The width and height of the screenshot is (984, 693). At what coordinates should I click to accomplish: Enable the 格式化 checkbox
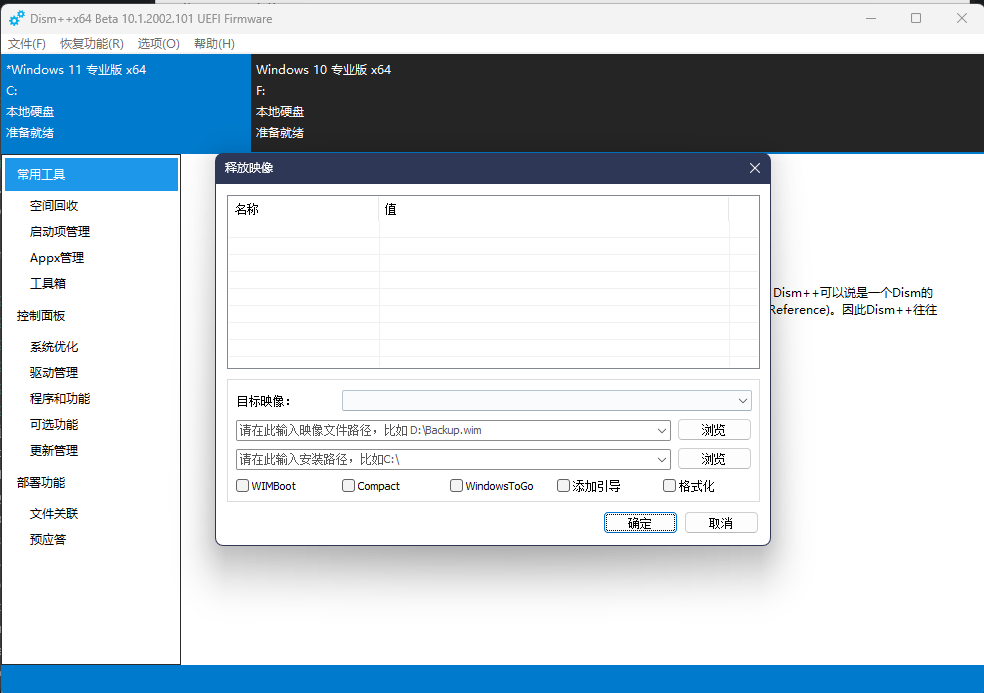(670, 486)
